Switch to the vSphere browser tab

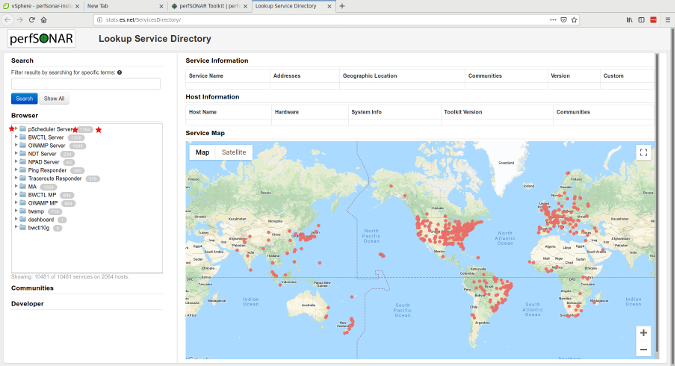point(41,6)
